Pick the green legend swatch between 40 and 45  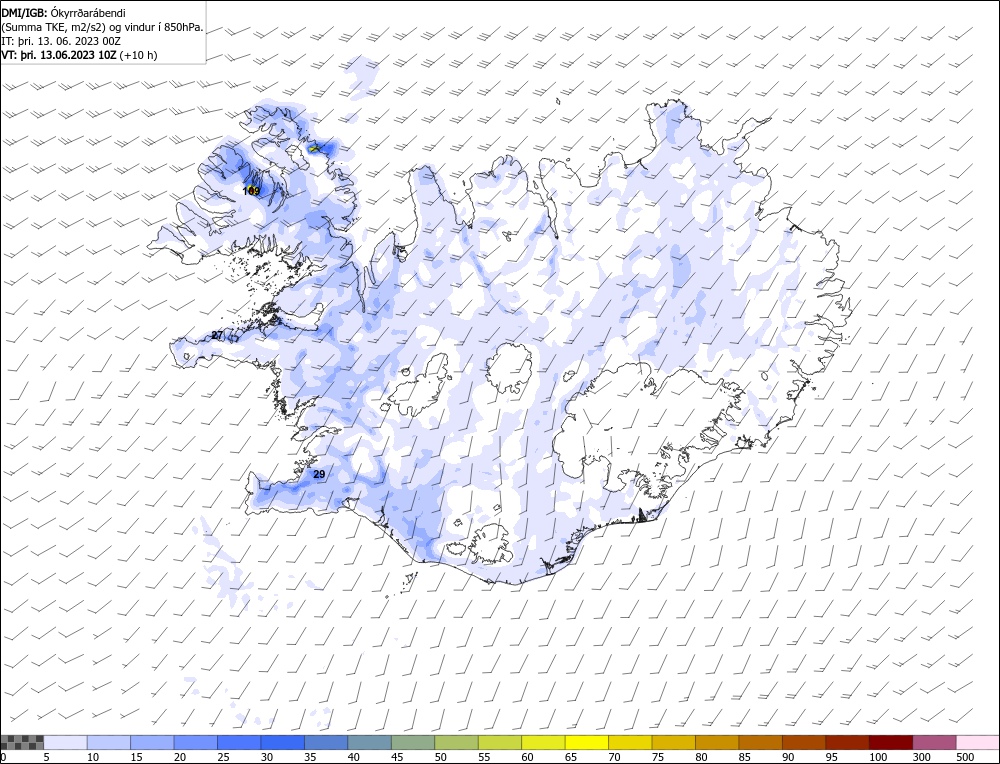click(x=370, y=742)
